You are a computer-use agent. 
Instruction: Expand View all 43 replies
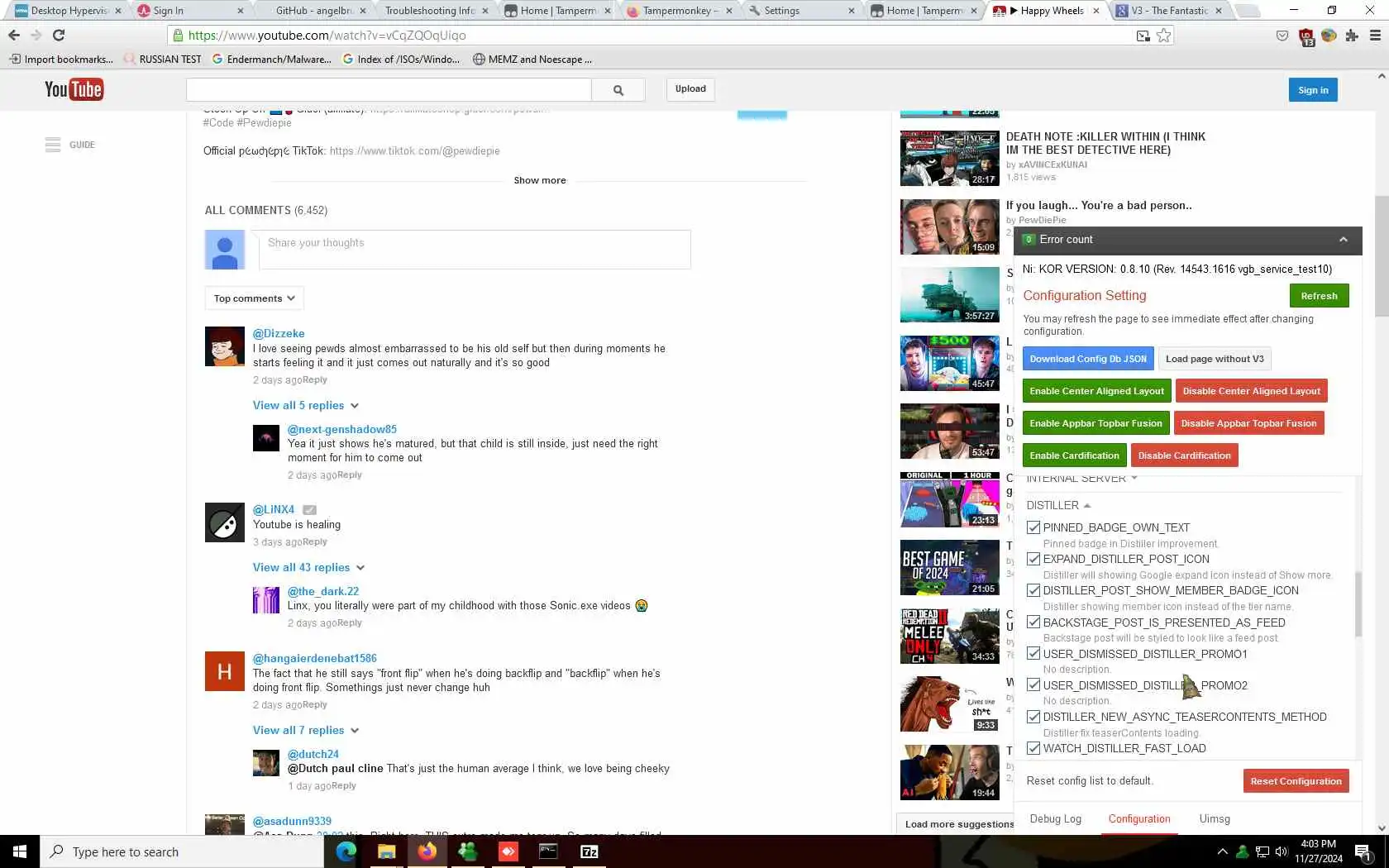308,567
